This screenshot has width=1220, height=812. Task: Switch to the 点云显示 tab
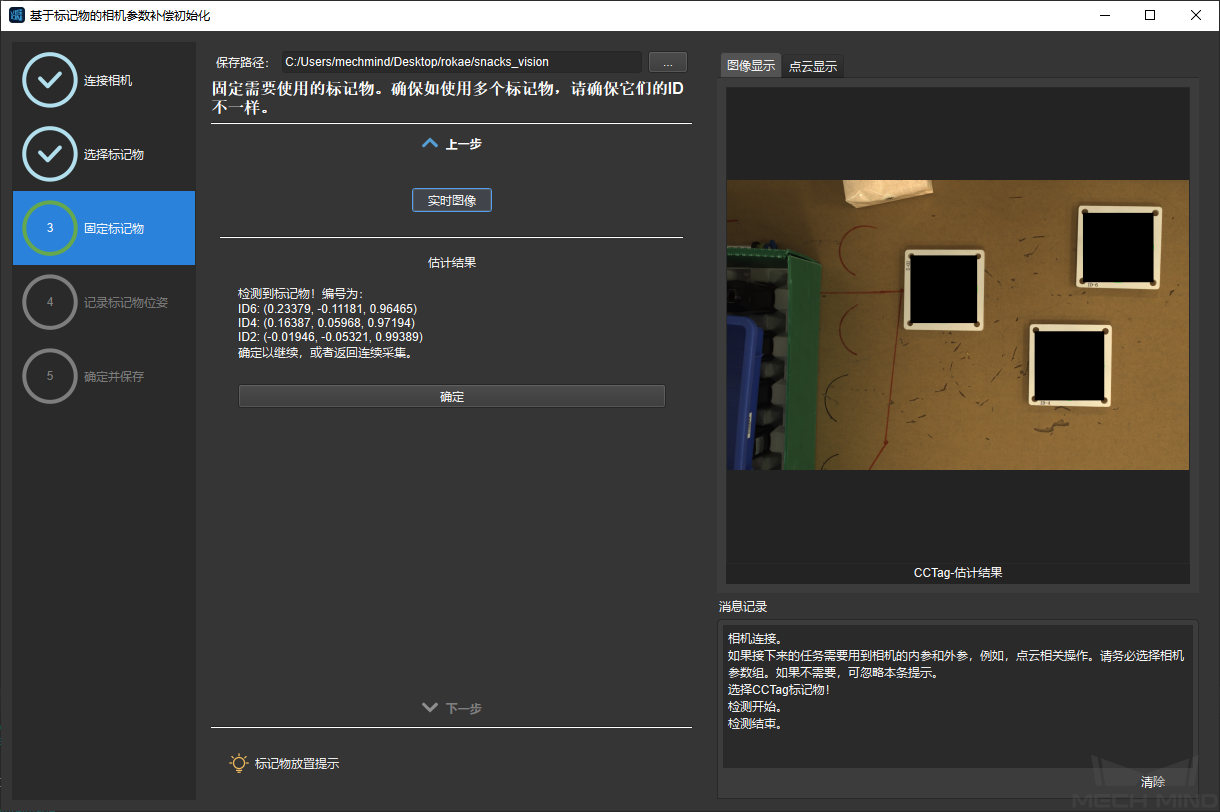[x=813, y=66]
